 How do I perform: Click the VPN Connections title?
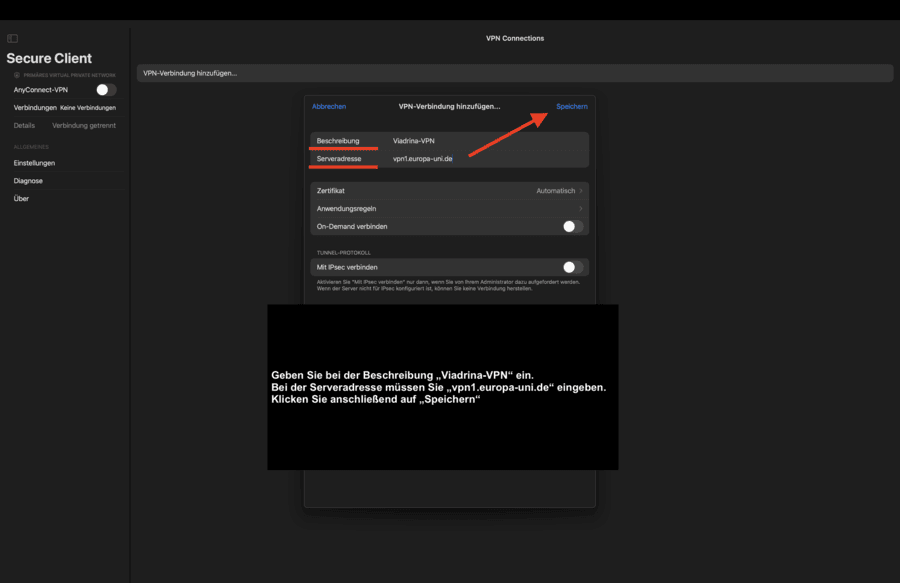(515, 38)
